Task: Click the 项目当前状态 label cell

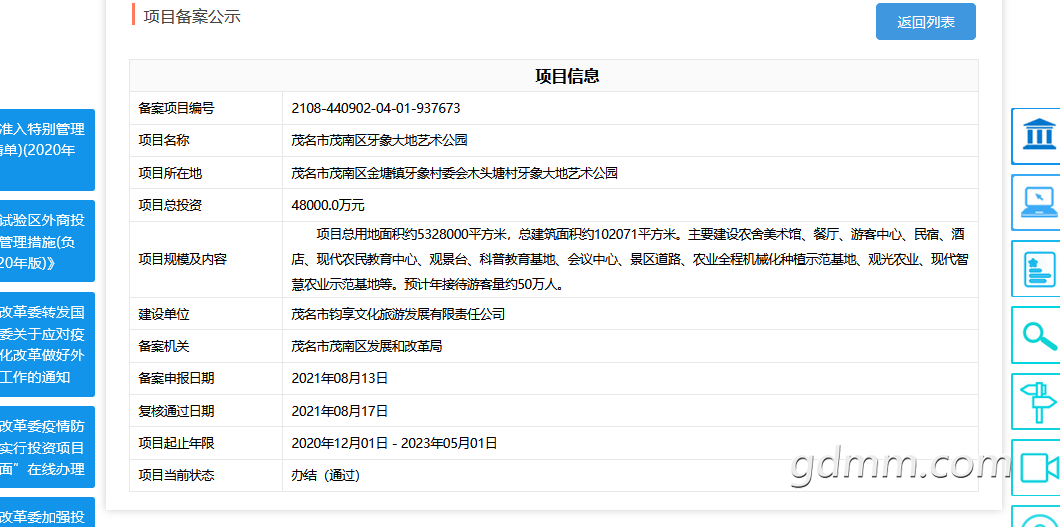Action: coord(206,476)
